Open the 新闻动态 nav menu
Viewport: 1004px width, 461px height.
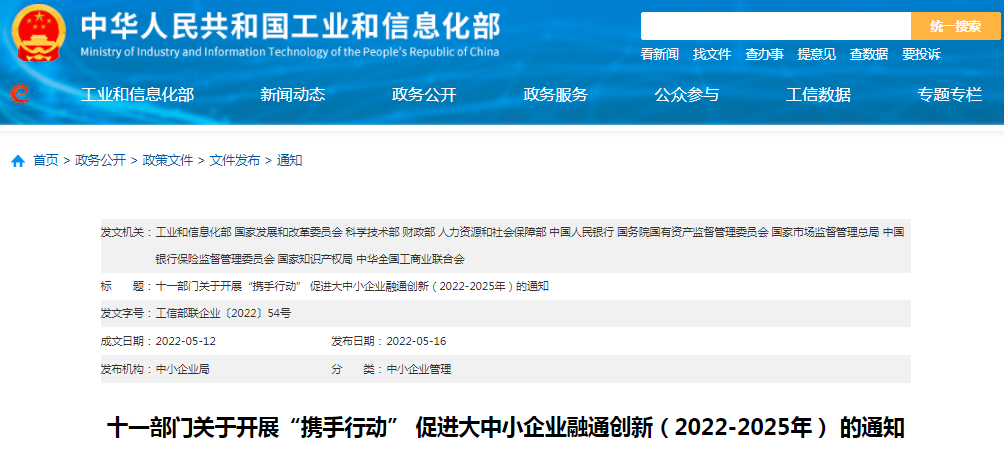(x=292, y=95)
